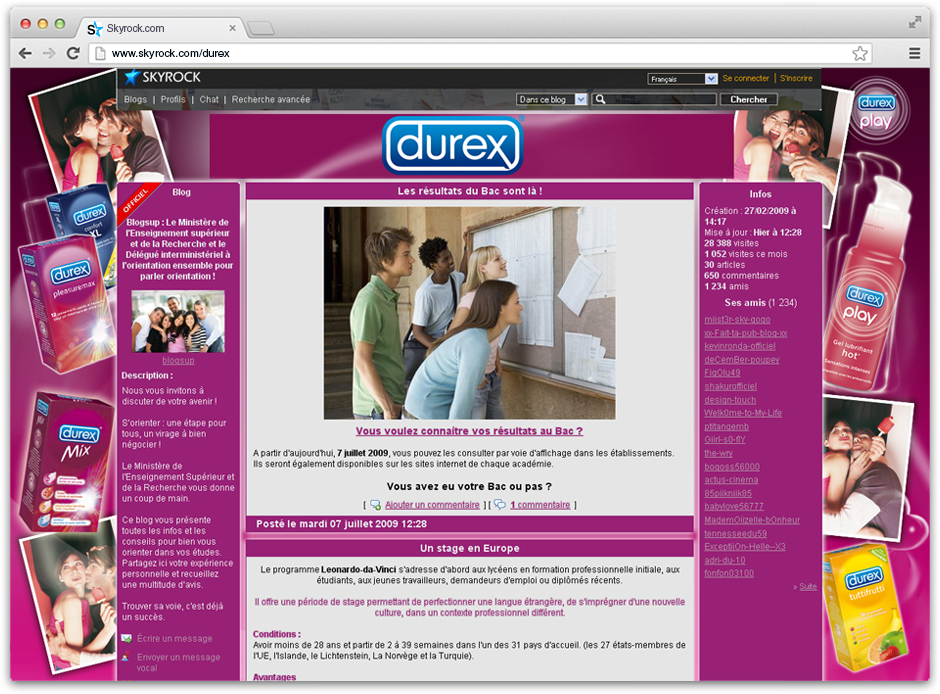Visit friend 'kevinronda-officiel' in the friends list
This screenshot has height=694, width=940.
click(739, 346)
